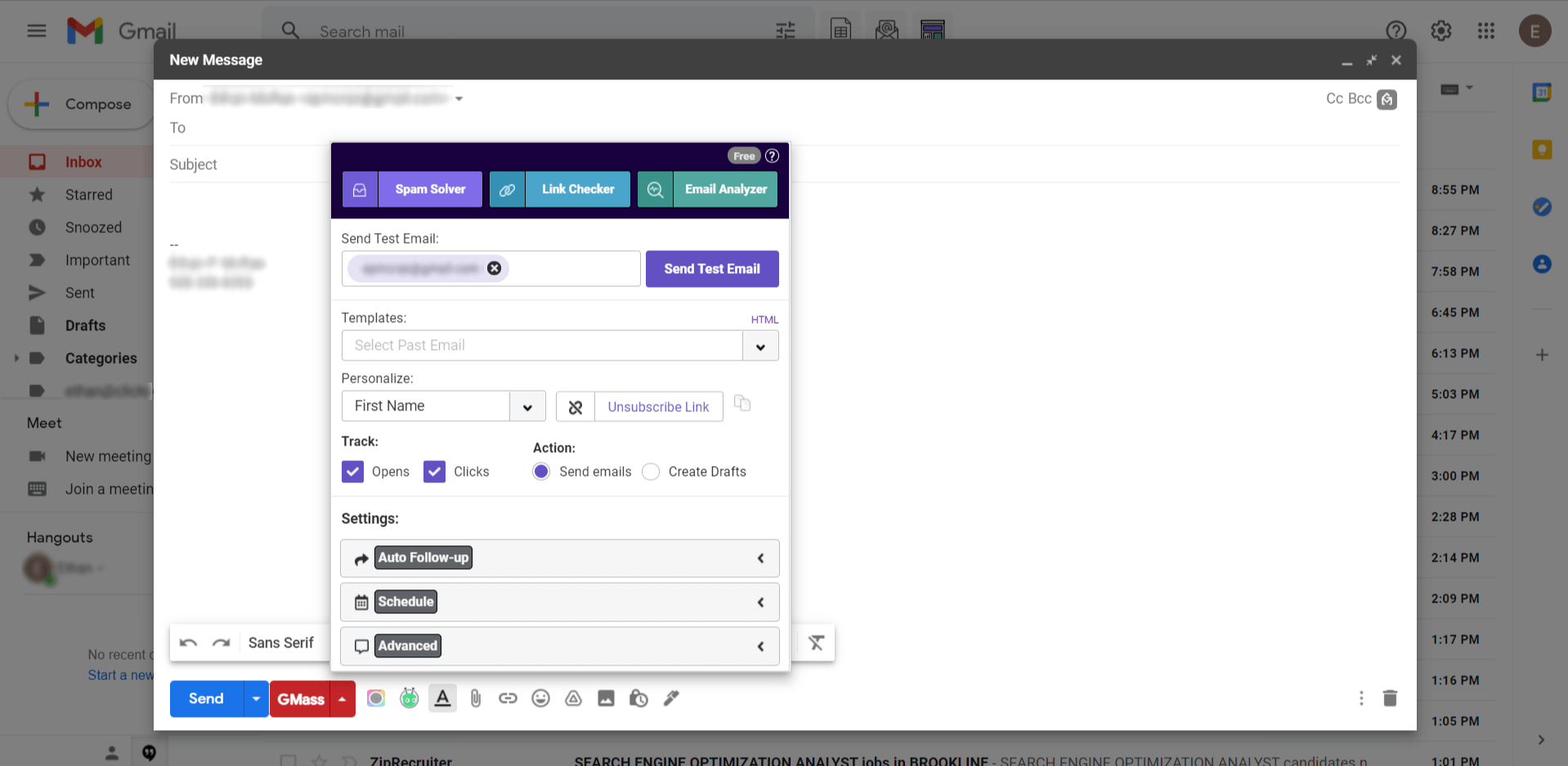Click GMass icon beside Cc Bcc
Screen dimensions: 1568x766
coord(1387,100)
